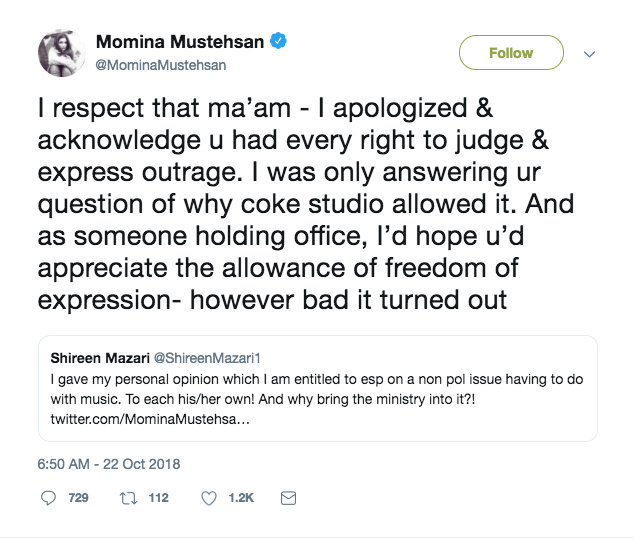View the 112 retweets count

tap(156, 498)
